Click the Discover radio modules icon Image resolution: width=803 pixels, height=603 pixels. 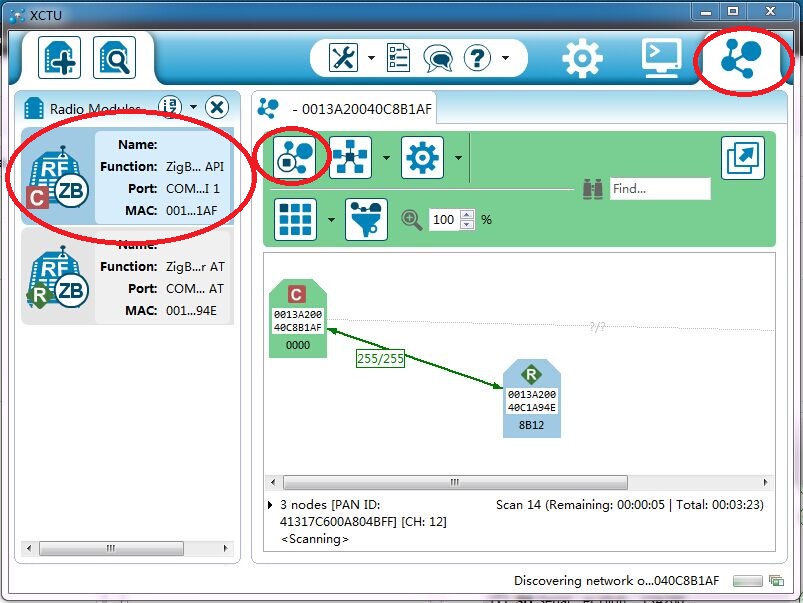(114, 58)
